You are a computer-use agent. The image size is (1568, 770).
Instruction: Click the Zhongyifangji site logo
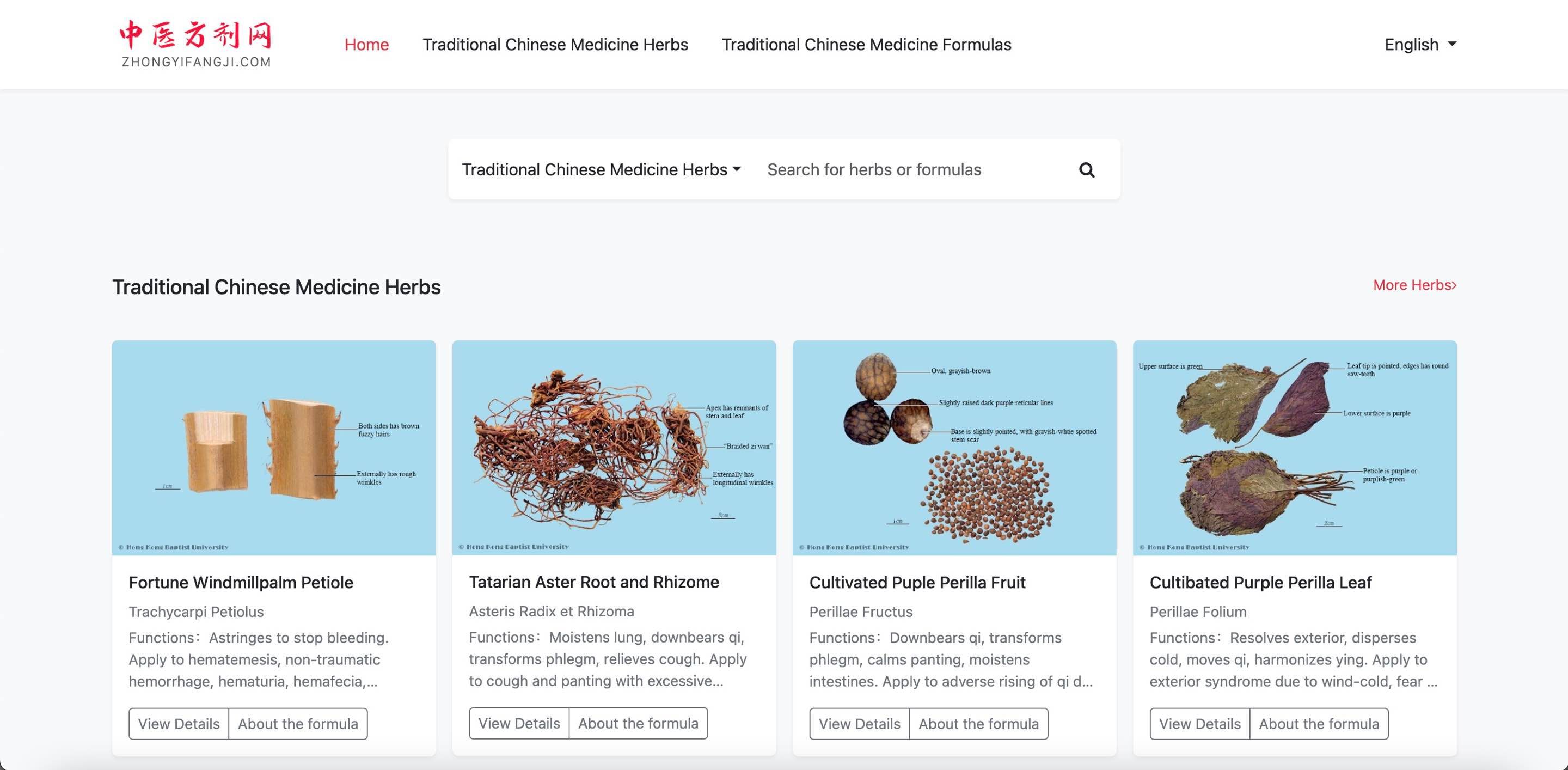tap(196, 42)
